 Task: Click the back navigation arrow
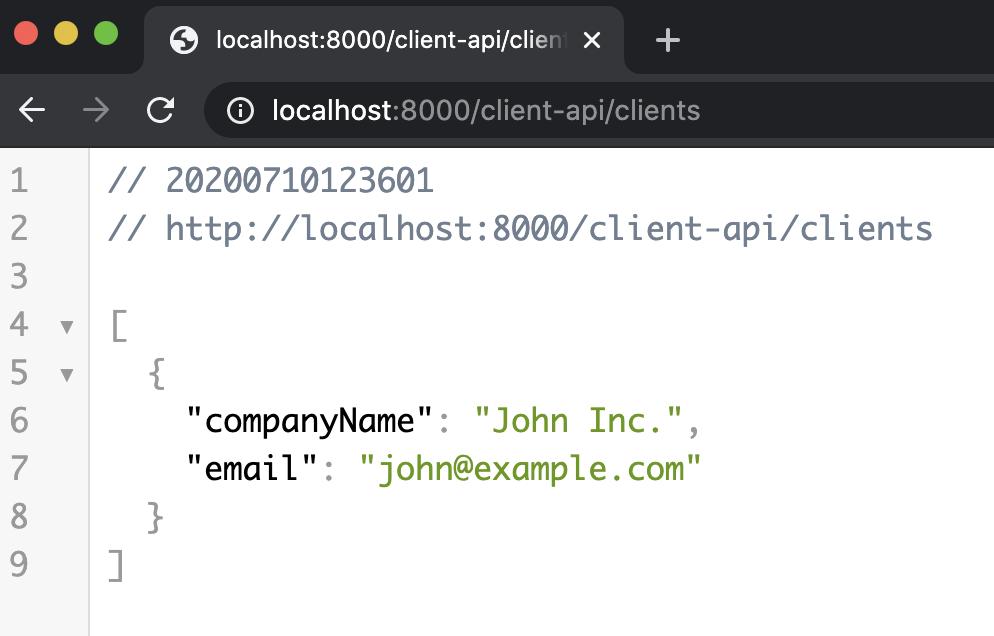click(31, 111)
